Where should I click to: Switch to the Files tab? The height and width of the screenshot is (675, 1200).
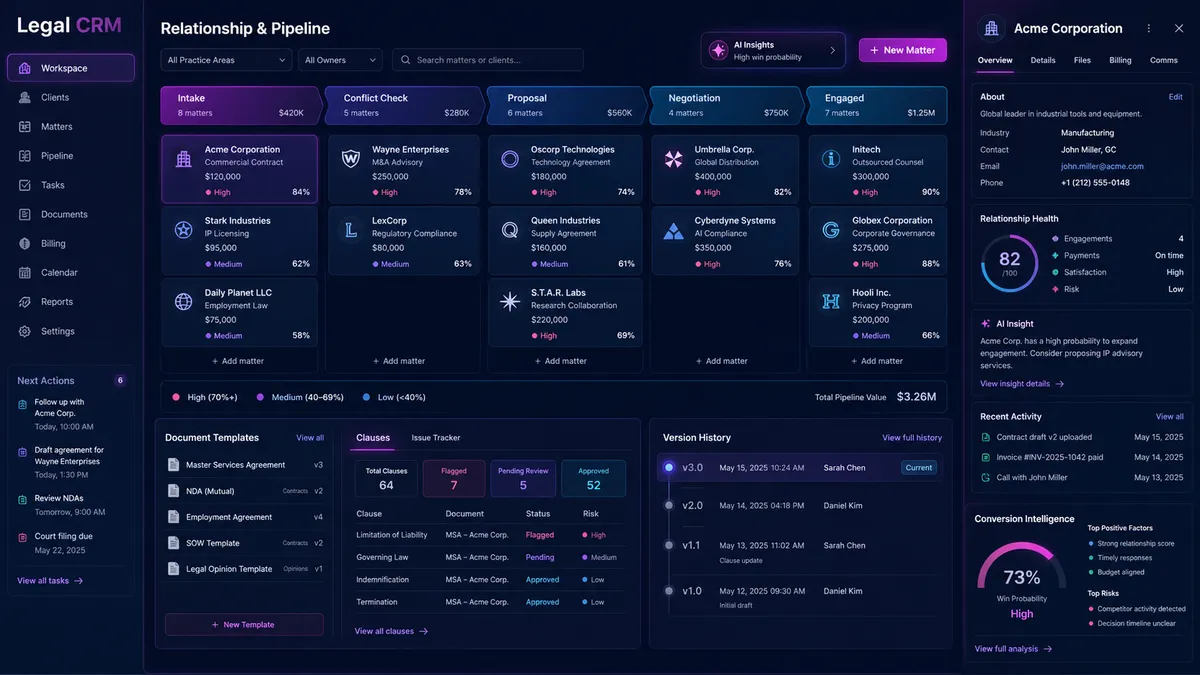pyautogui.click(x=1082, y=60)
